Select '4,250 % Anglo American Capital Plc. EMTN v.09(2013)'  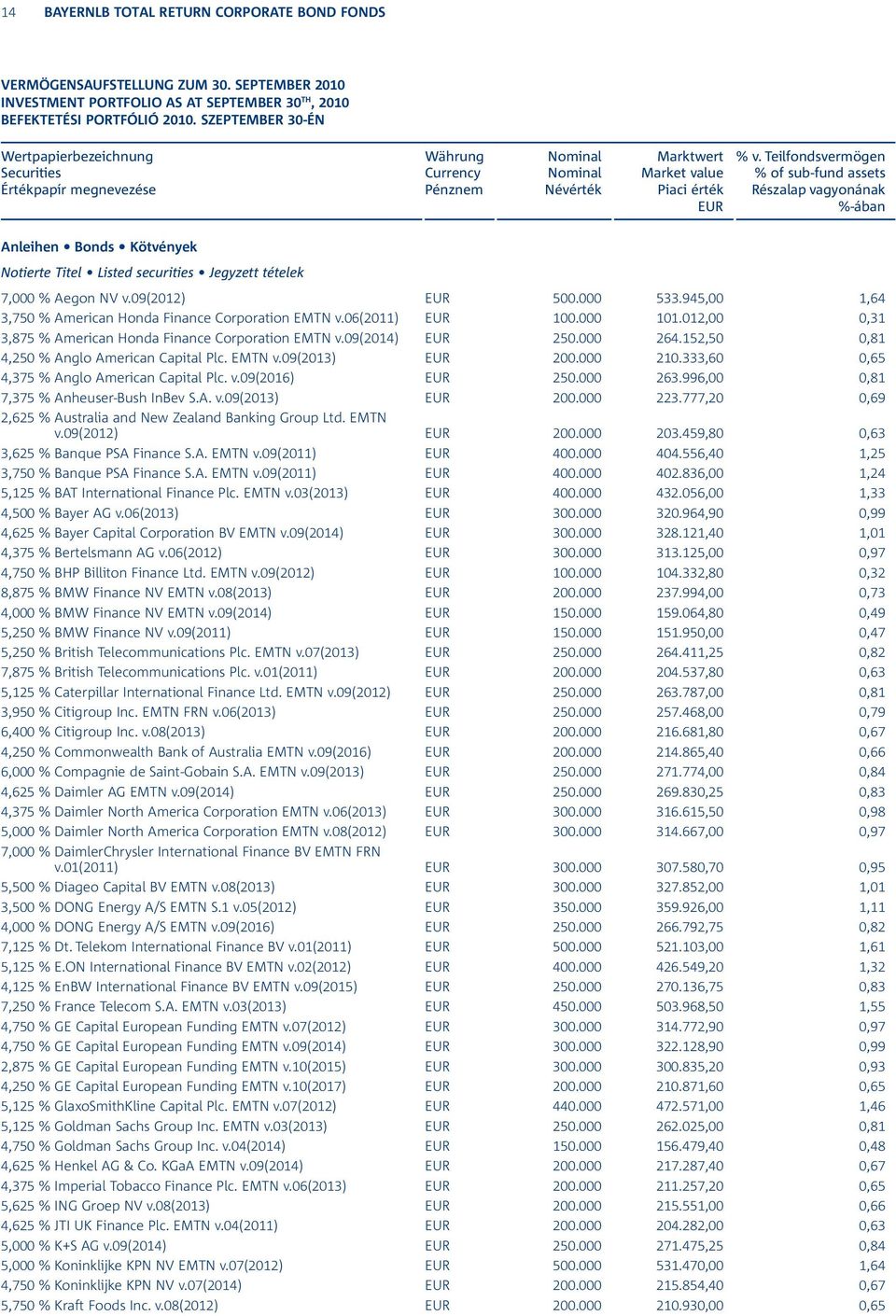(x=168, y=358)
